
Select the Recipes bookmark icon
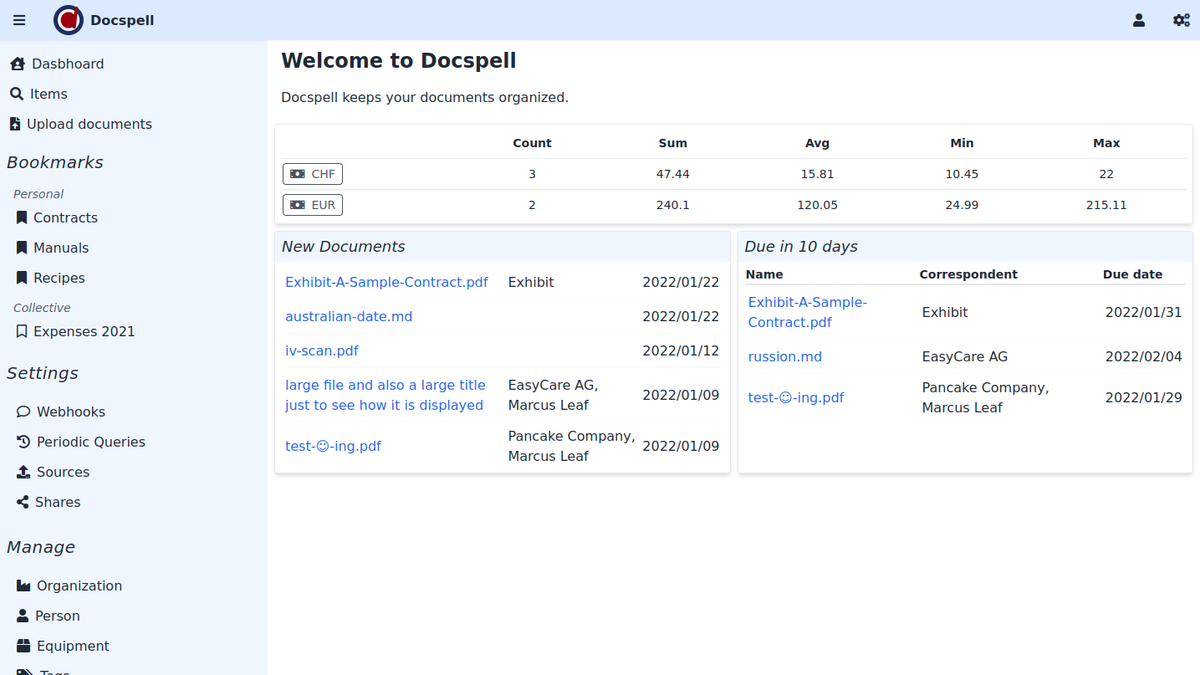coord(22,278)
